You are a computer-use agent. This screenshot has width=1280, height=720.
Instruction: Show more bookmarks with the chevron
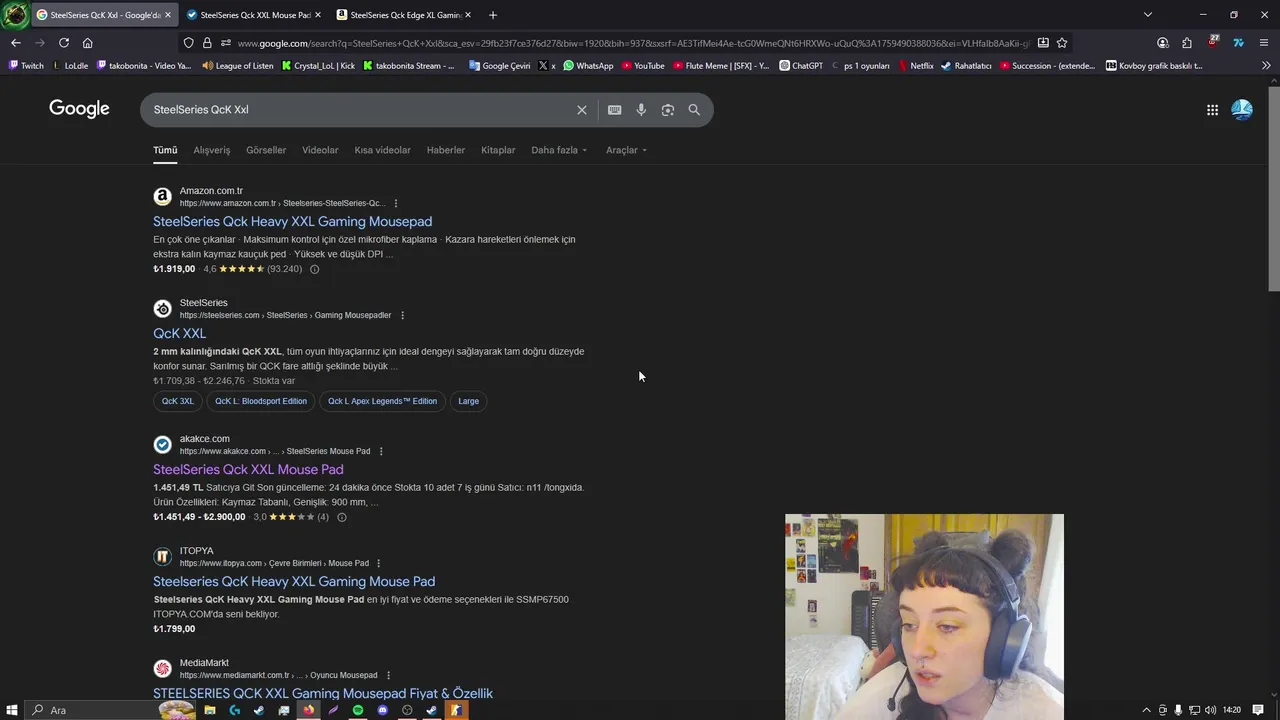[1265, 66]
